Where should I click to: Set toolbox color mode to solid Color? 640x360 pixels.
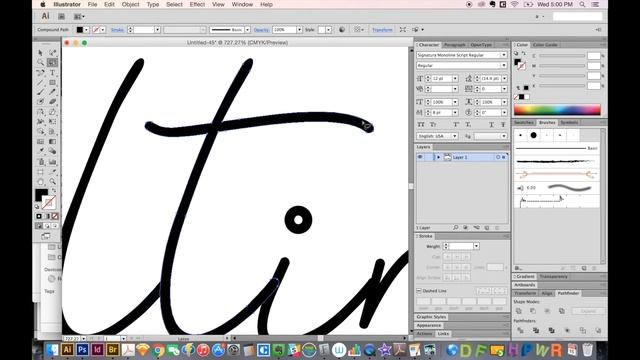[x=39, y=216]
